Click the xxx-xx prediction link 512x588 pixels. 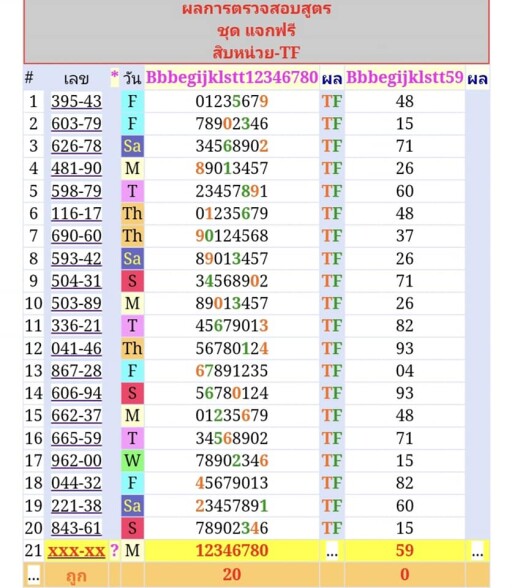click(76, 550)
